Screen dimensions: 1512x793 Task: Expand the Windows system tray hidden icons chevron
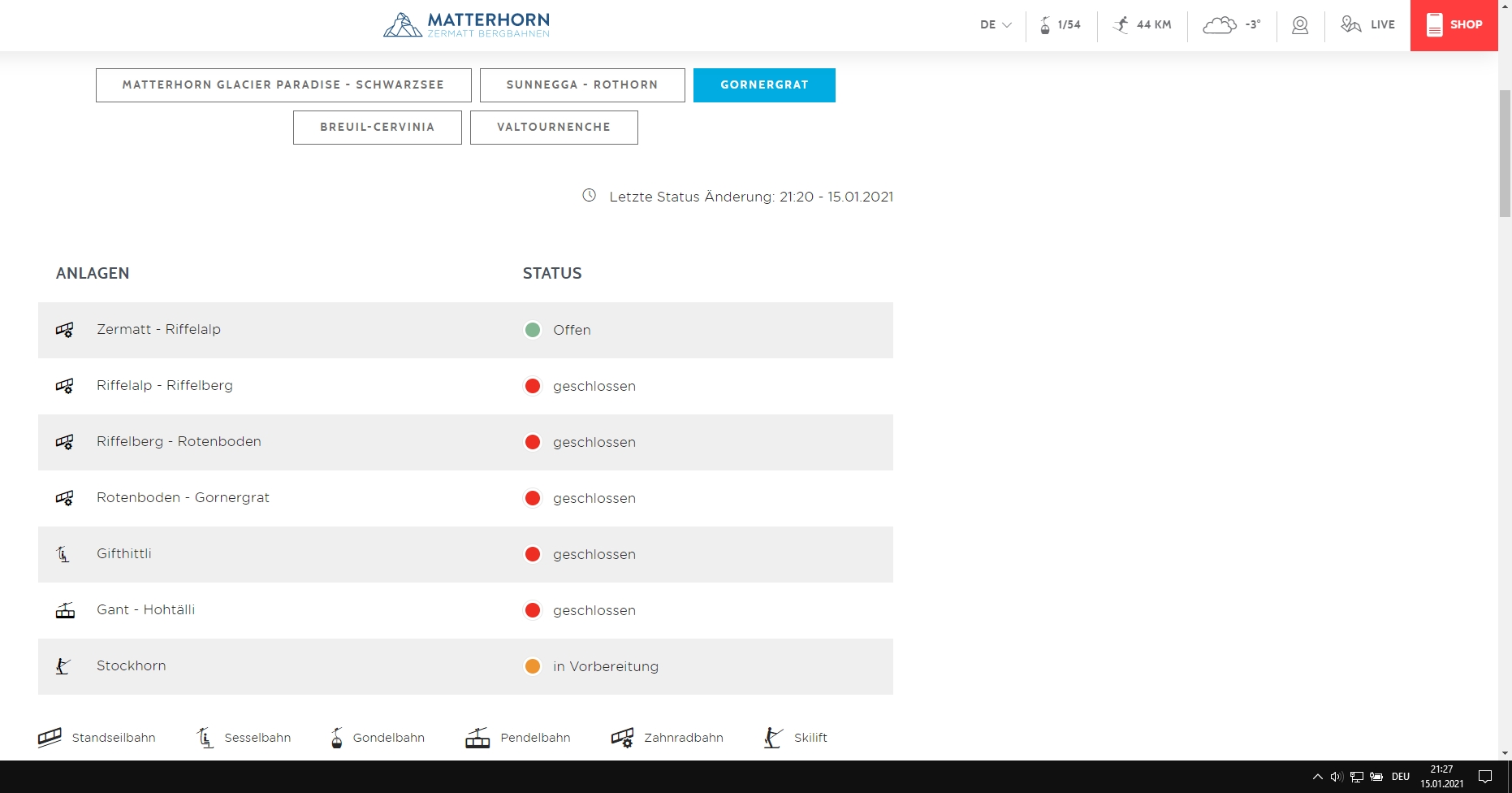click(x=1317, y=777)
